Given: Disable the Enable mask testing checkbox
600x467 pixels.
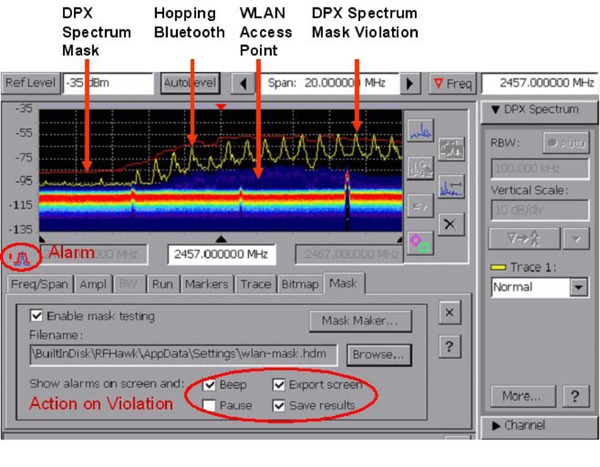Looking at the screenshot, I should pos(37,316).
